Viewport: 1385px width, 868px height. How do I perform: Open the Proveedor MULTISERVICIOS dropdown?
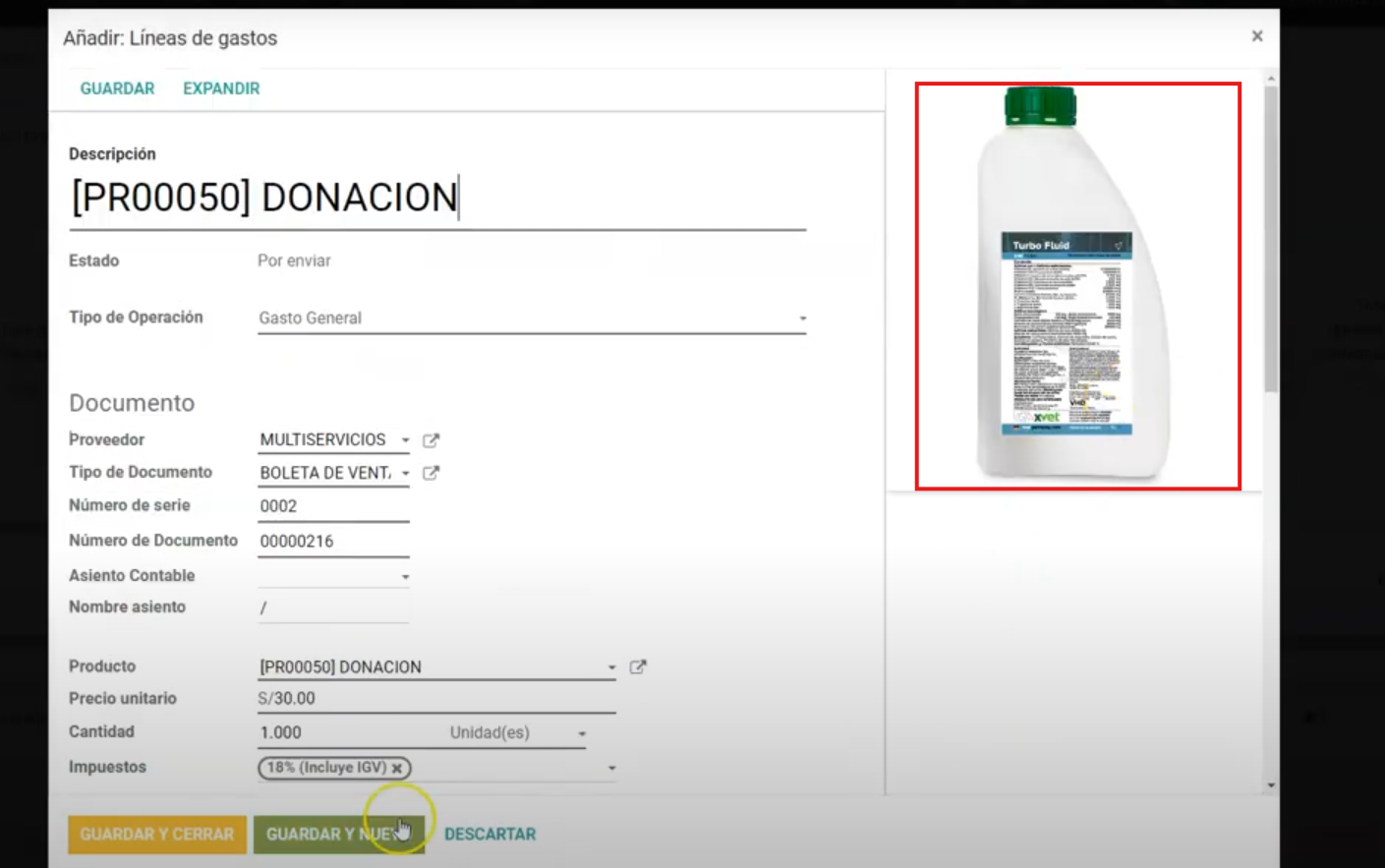(406, 439)
